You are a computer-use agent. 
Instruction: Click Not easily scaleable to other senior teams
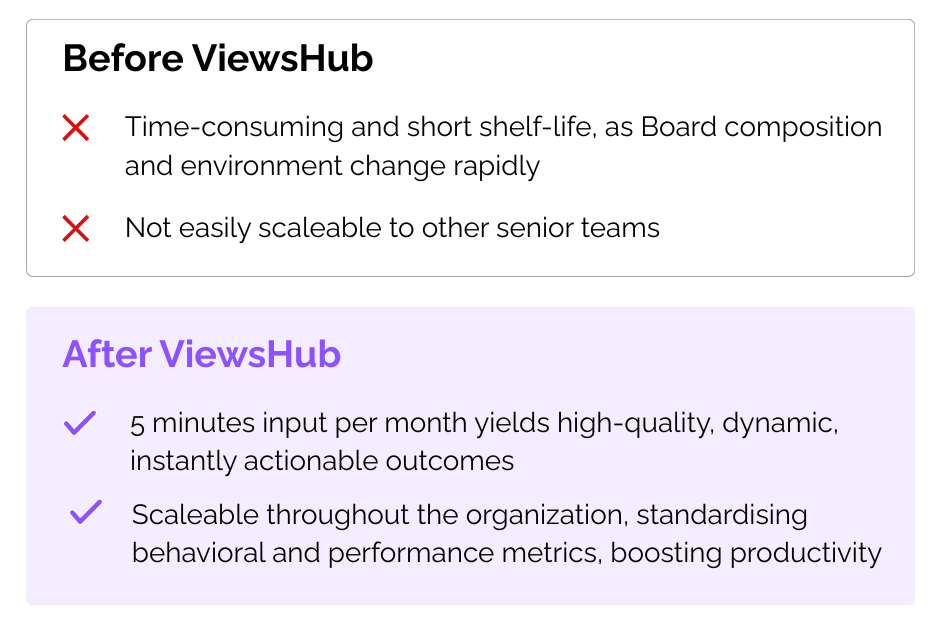(392, 228)
